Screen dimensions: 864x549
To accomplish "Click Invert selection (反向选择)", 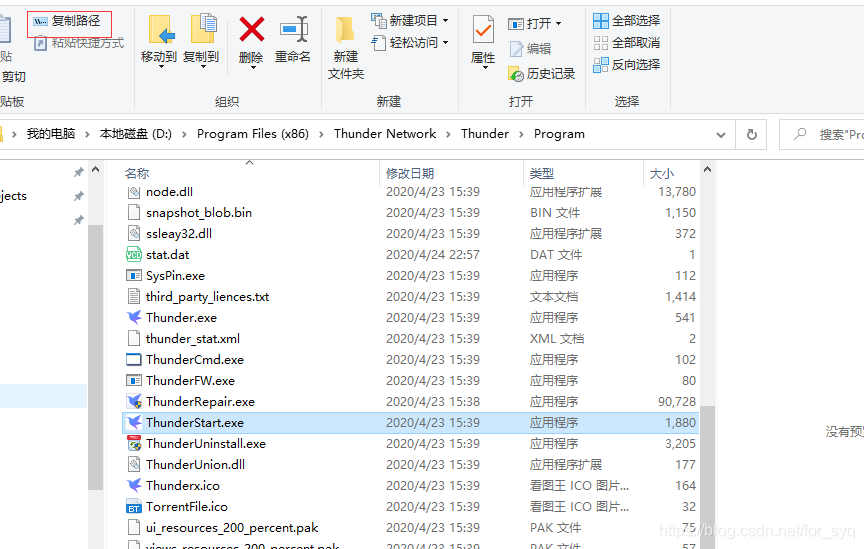I will tap(627, 64).
